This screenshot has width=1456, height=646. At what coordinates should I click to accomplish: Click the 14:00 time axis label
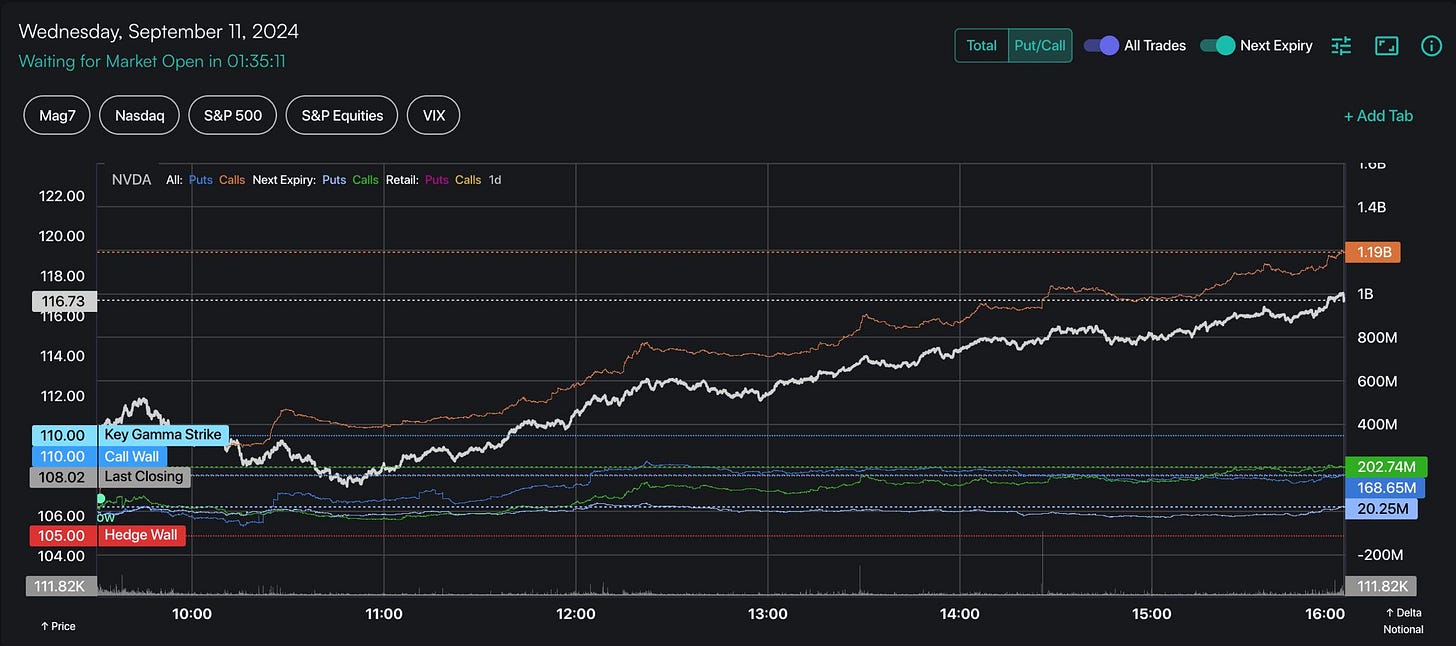(960, 613)
